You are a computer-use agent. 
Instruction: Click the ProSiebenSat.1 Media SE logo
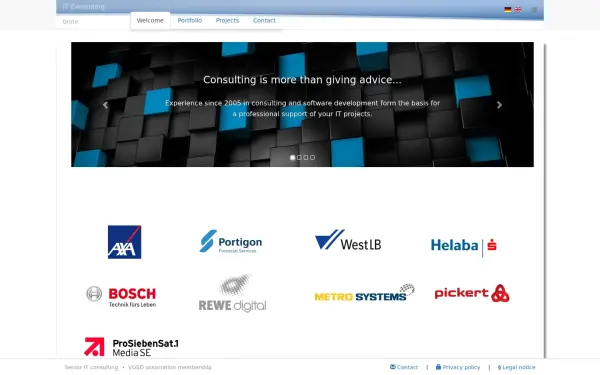point(131,347)
